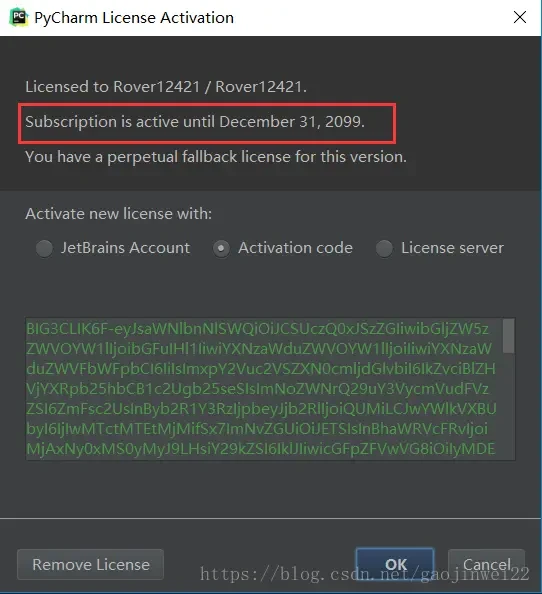Screen dimensions: 542x594
Task: Select the JetBrains Account radio button
Action: click(x=44, y=249)
